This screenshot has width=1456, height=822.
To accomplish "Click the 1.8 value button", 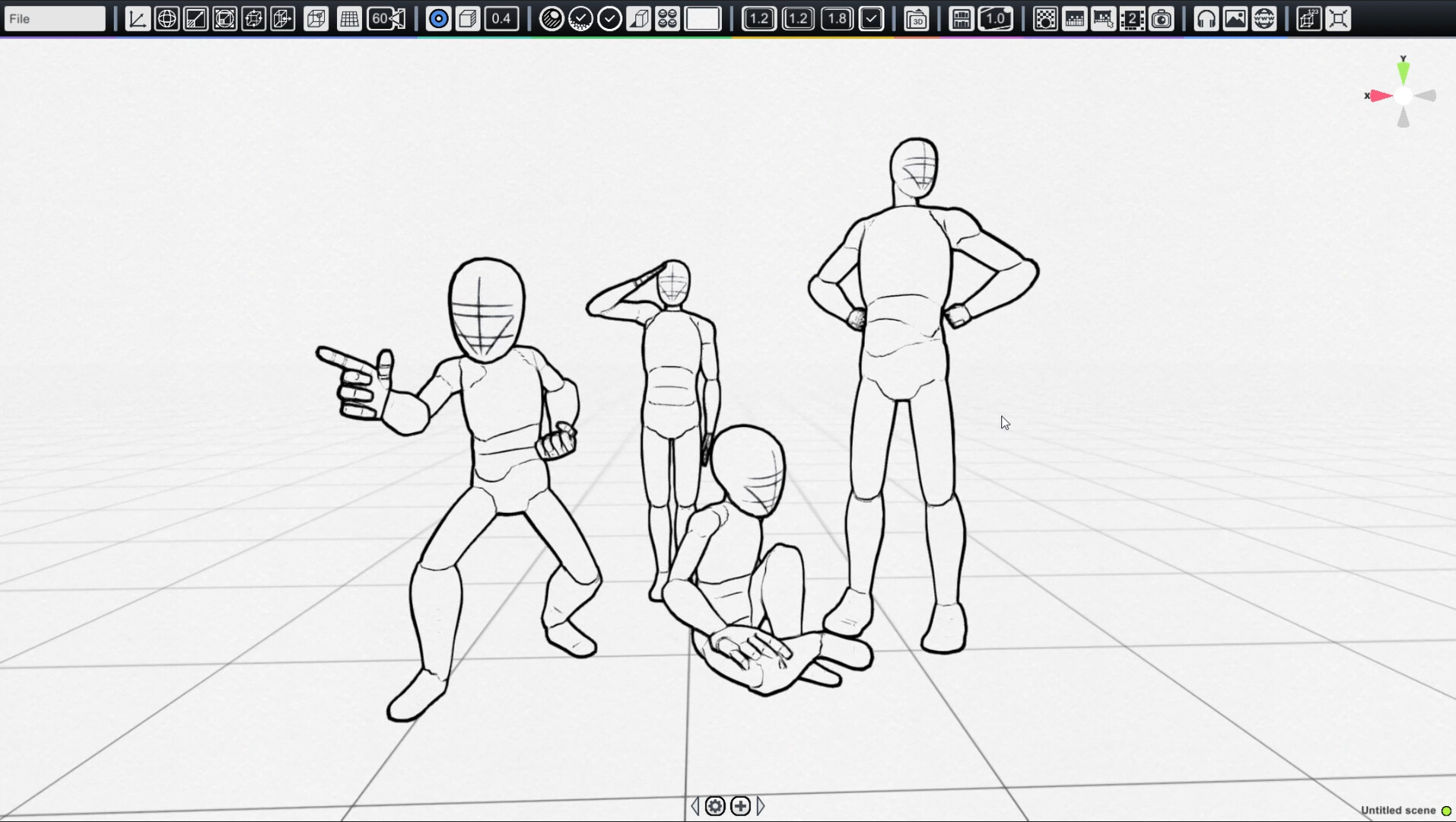I will point(837,19).
